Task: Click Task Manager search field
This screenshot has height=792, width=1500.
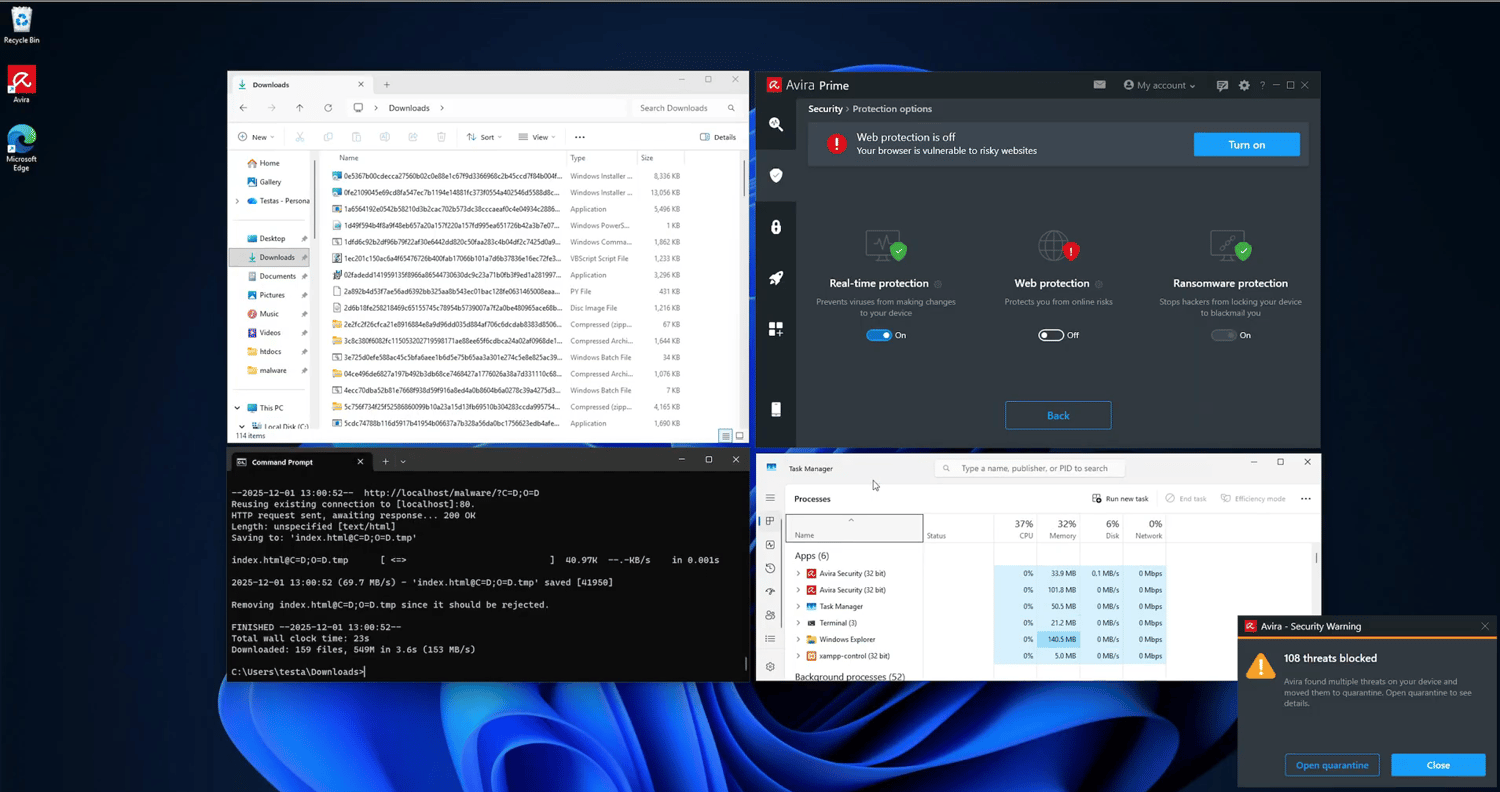Action: [1029, 467]
